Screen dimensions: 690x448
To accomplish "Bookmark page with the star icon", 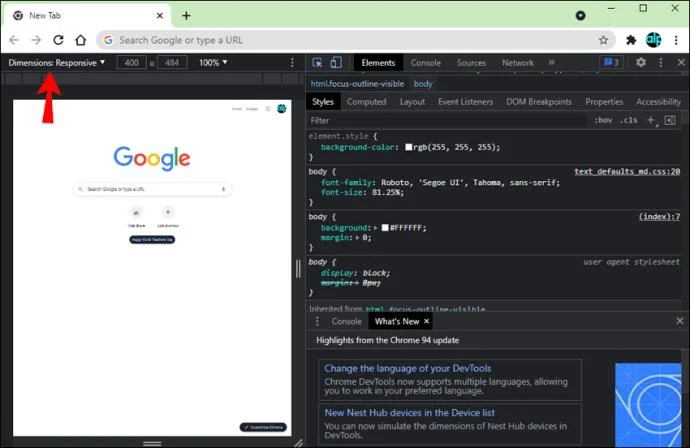I will tap(603, 40).
